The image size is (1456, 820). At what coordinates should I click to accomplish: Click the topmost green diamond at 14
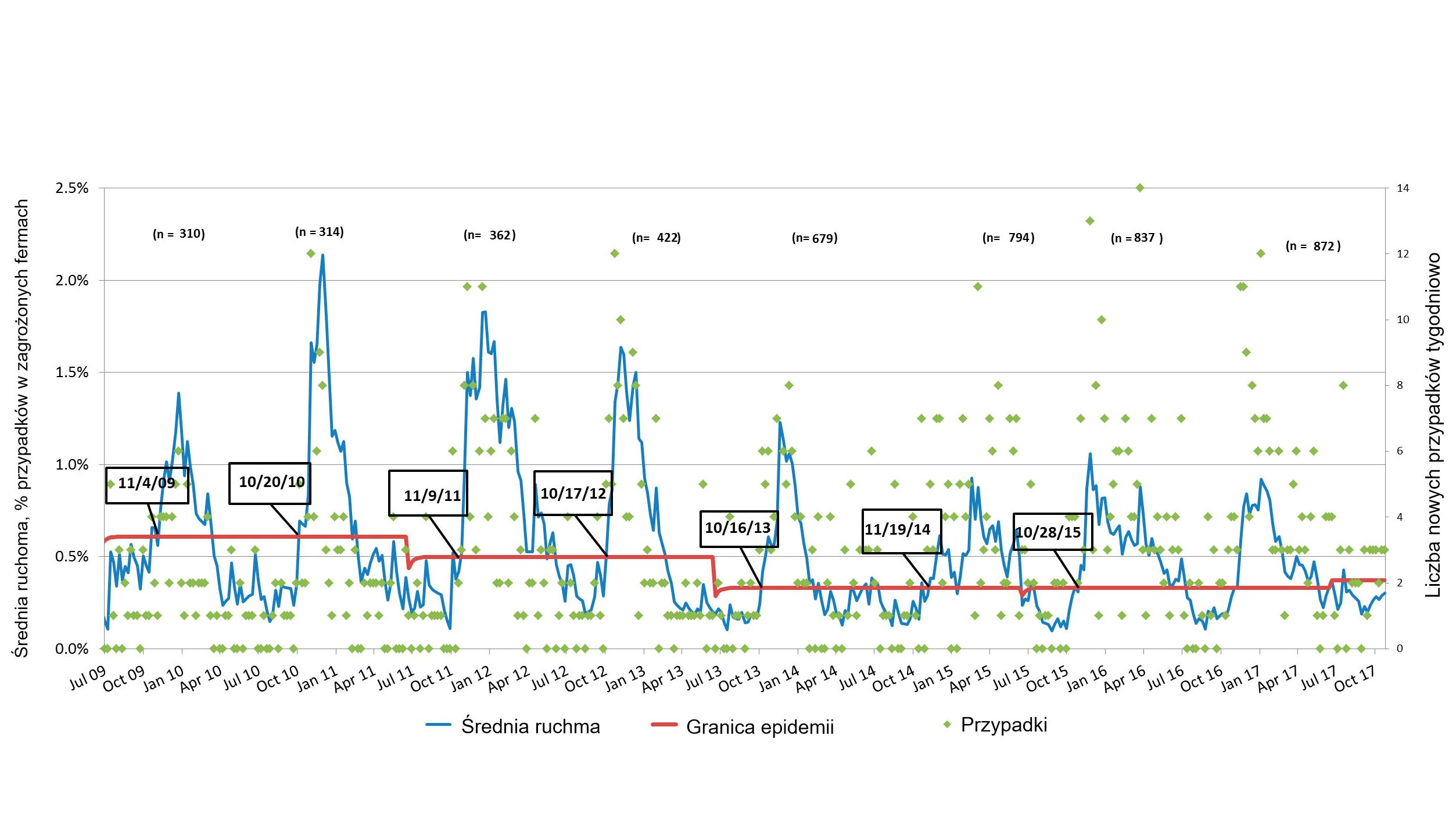click(x=1140, y=188)
